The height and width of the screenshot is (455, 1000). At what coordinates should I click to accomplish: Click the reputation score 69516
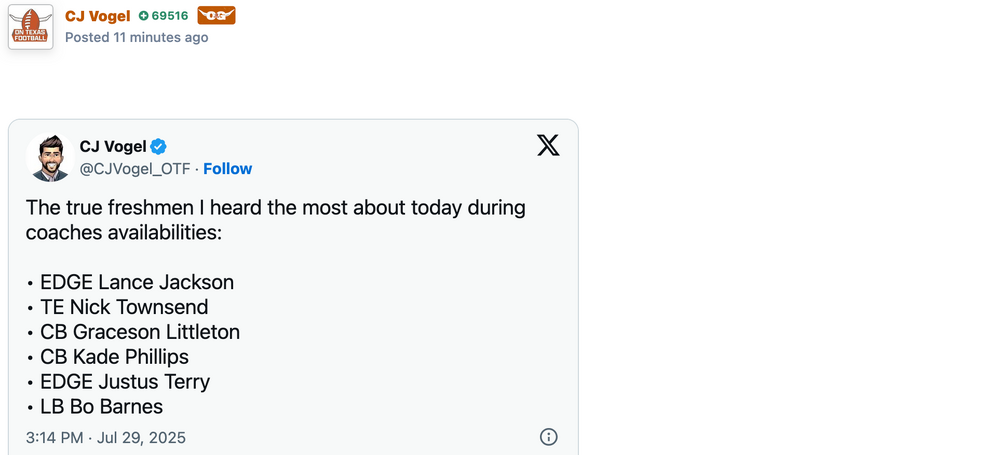(x=170, y=16)
